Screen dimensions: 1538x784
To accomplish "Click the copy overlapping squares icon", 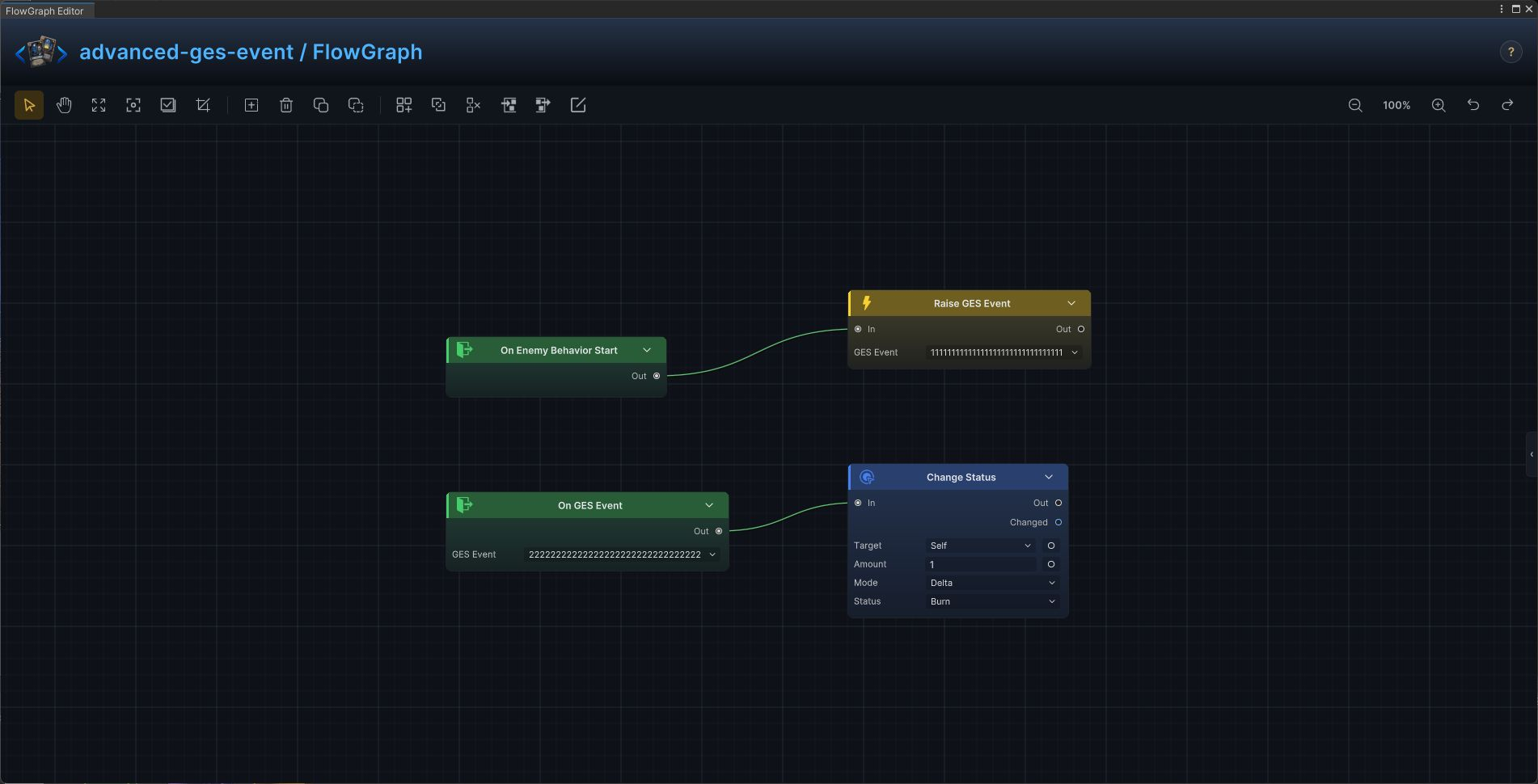I will coord(321,105).
